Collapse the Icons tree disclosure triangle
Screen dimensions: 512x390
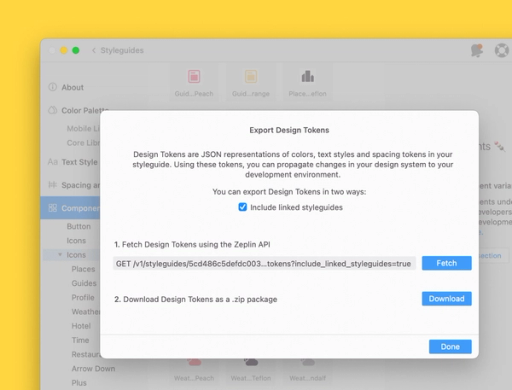click(60, 254)
